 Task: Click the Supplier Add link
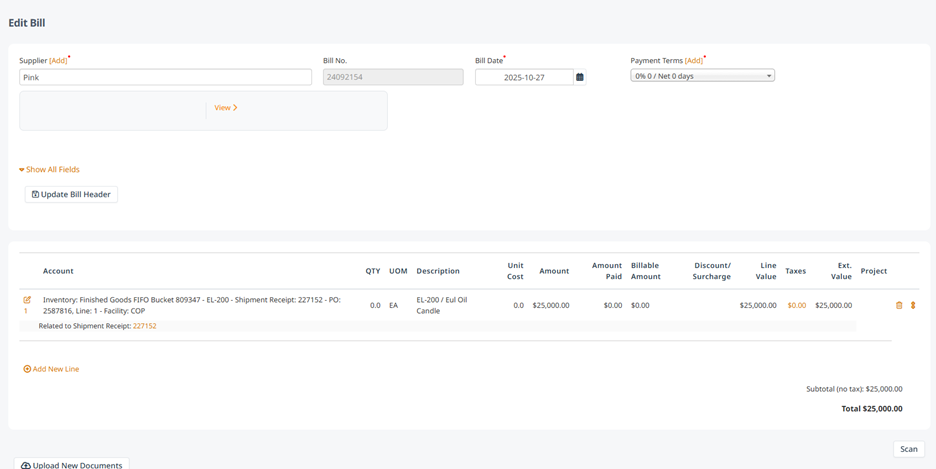point(58,61)
